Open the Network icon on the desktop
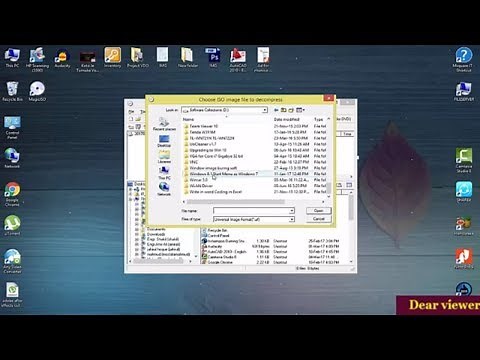 click(12, 158)
